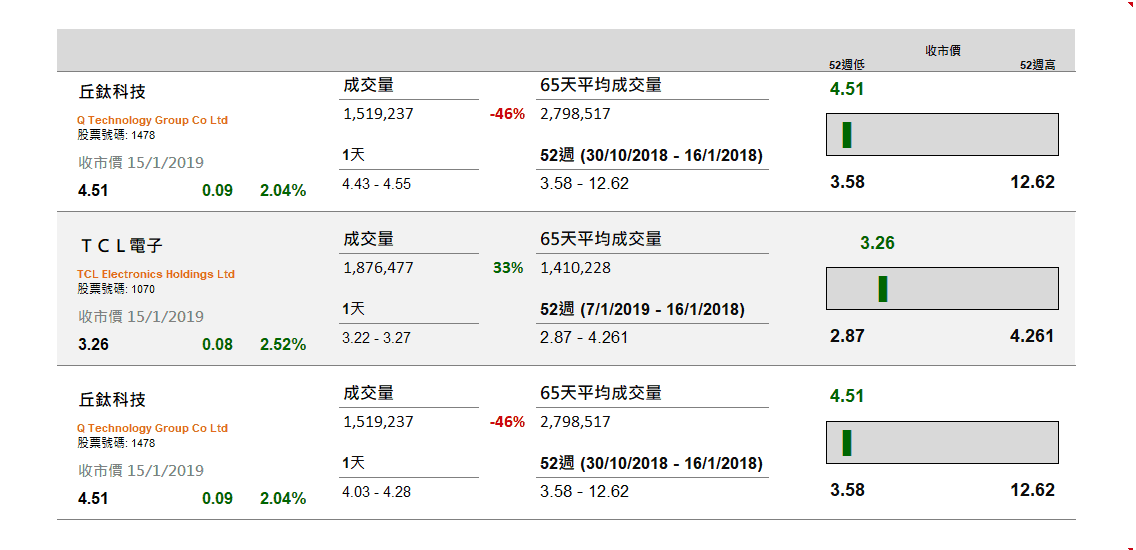
Task: Click the TCL price change value 0.08
Action: click(x=217, y=345)
